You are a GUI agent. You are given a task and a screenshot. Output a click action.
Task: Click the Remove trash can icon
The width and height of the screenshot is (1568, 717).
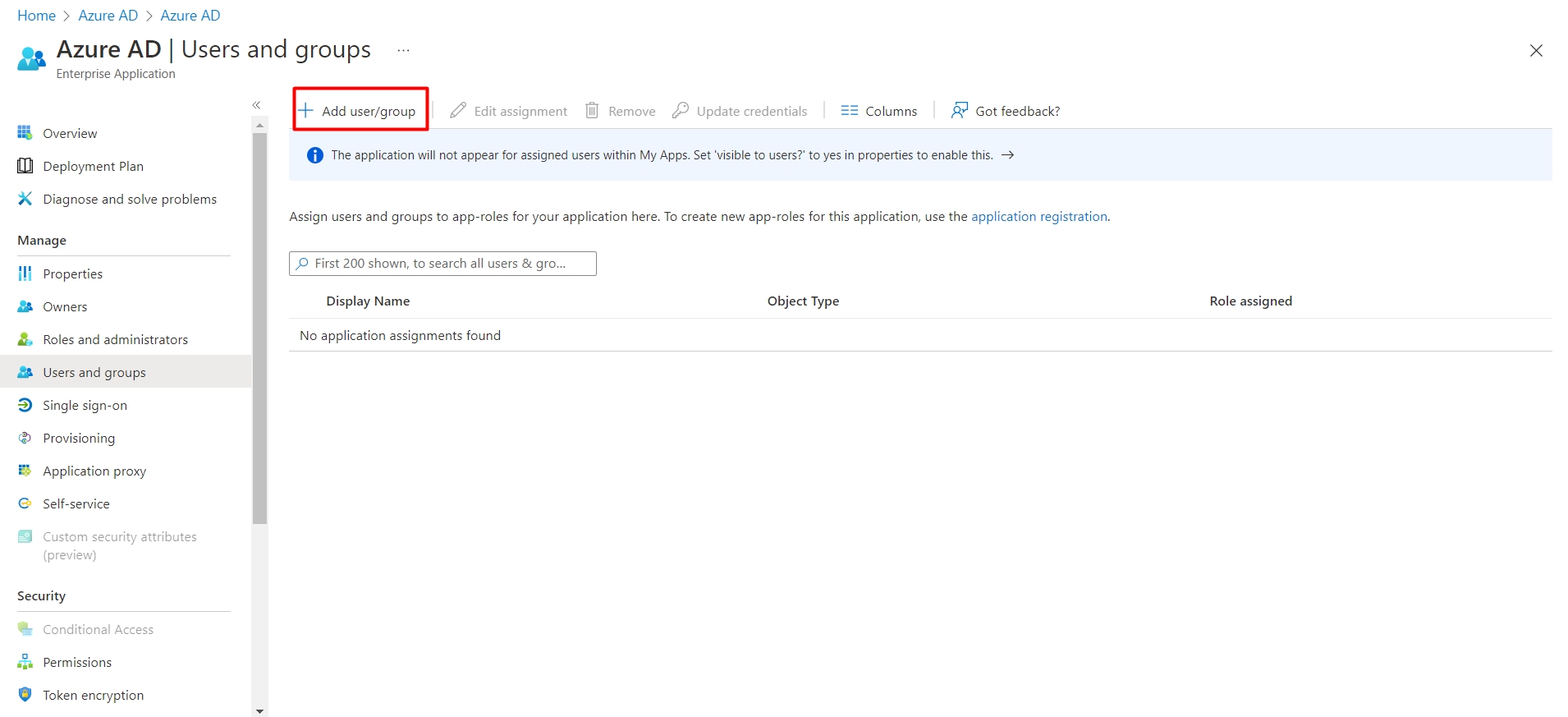coord(592,110)
